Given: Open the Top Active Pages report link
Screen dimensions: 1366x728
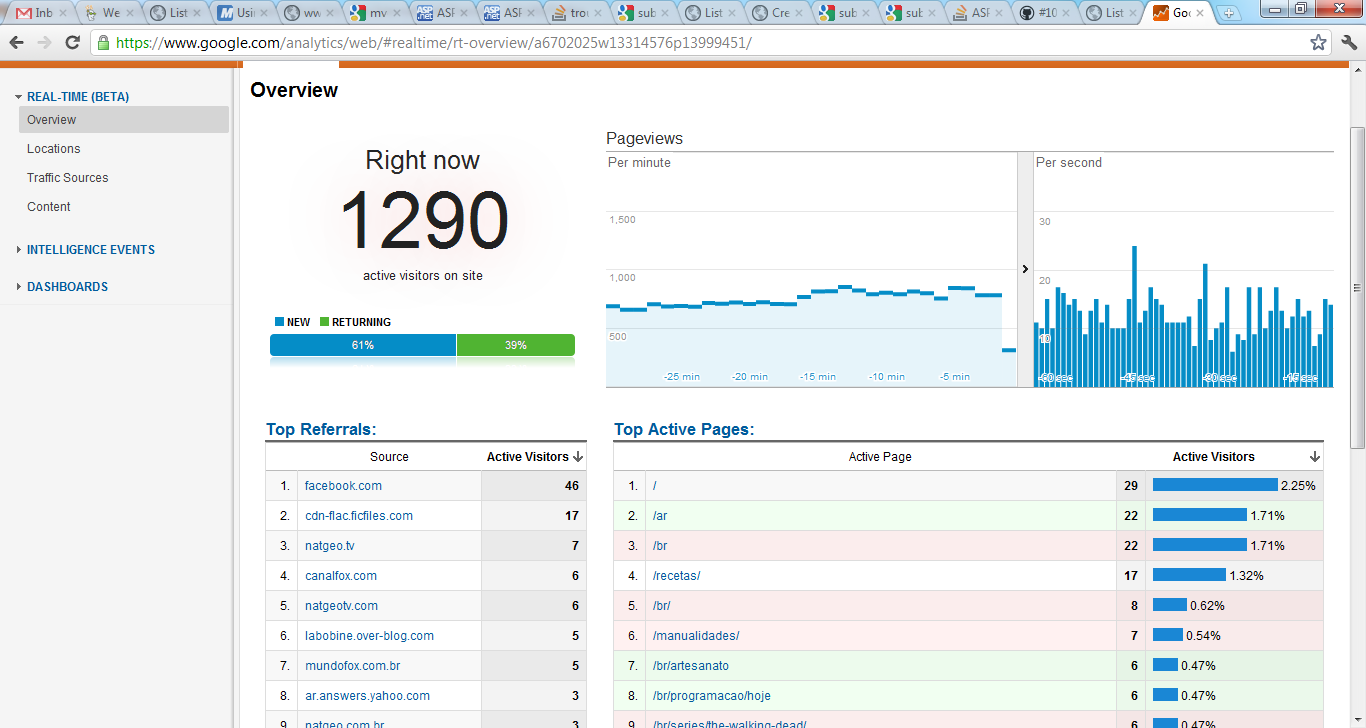Looking at the screenshot, I should 684,430.
